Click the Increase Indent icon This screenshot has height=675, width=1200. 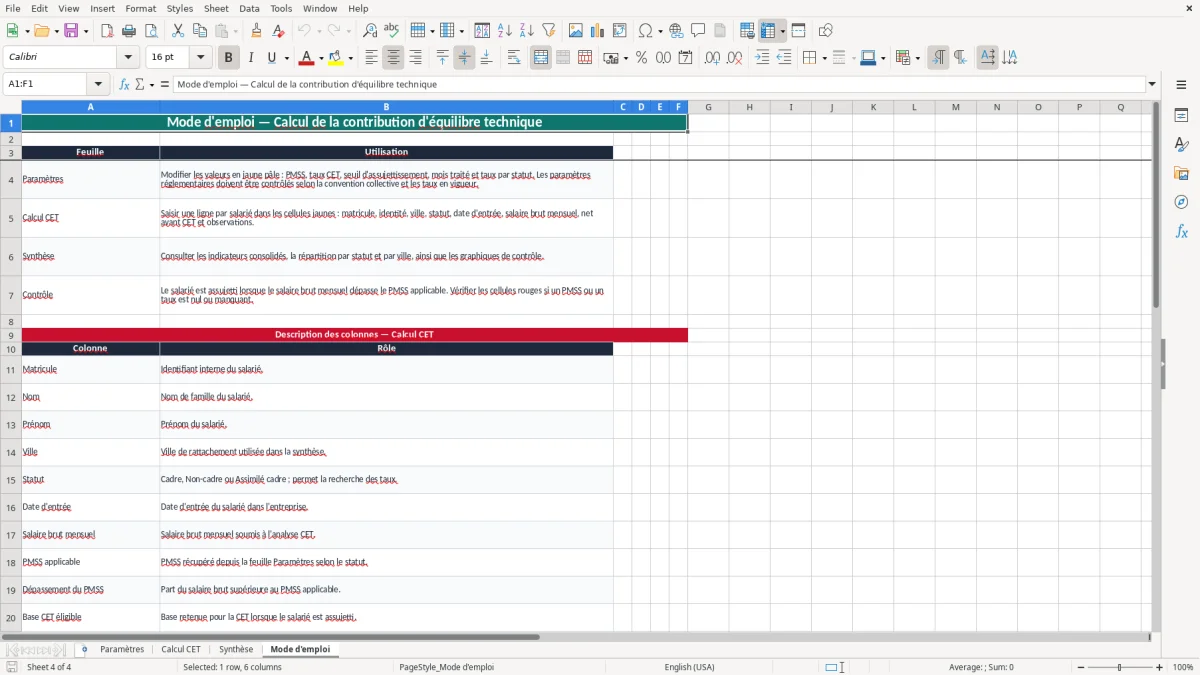pos(762,58)
